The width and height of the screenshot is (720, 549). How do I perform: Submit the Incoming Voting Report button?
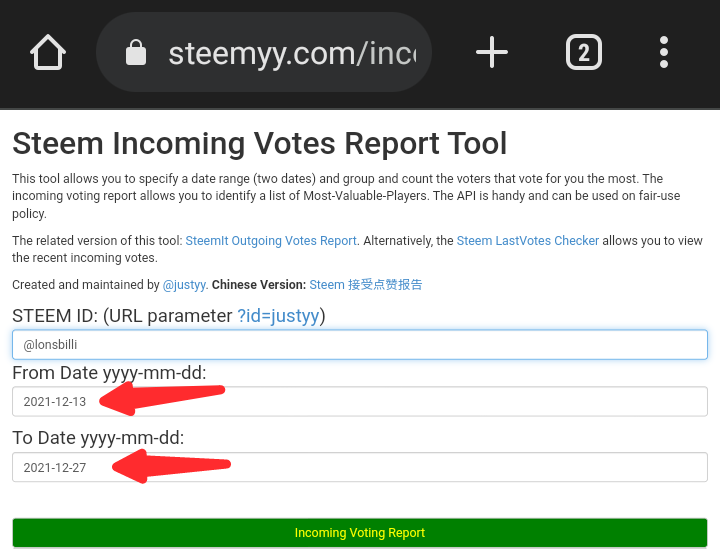360,532
